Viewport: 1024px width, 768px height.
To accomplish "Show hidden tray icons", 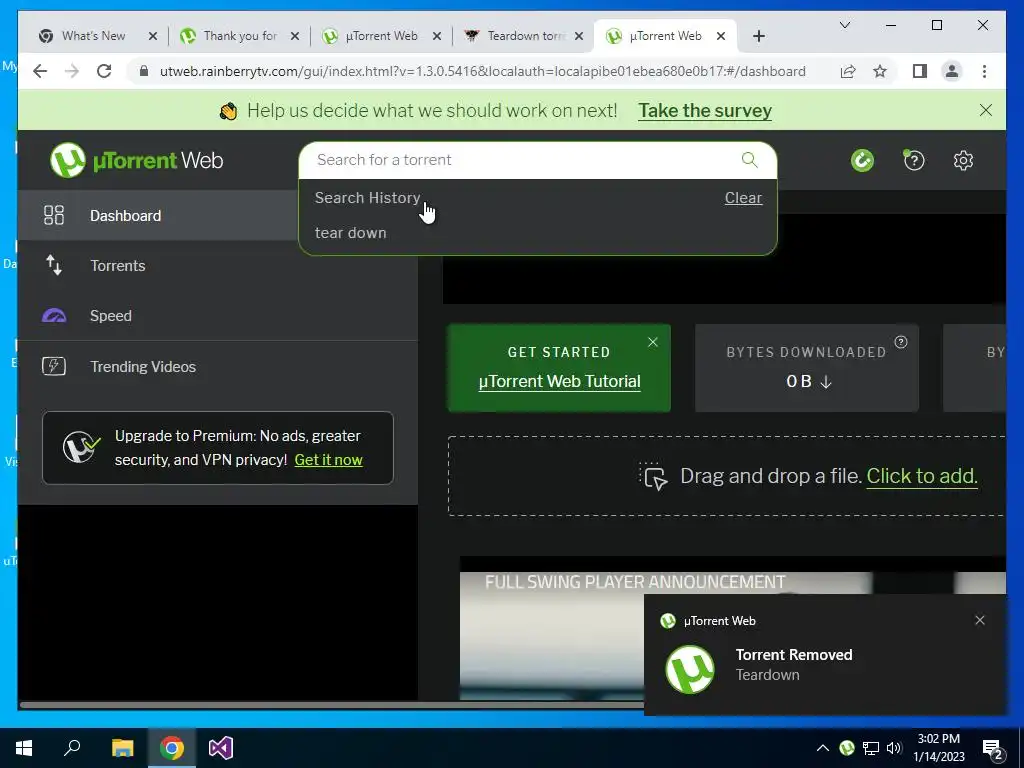I will click(823, 748).
